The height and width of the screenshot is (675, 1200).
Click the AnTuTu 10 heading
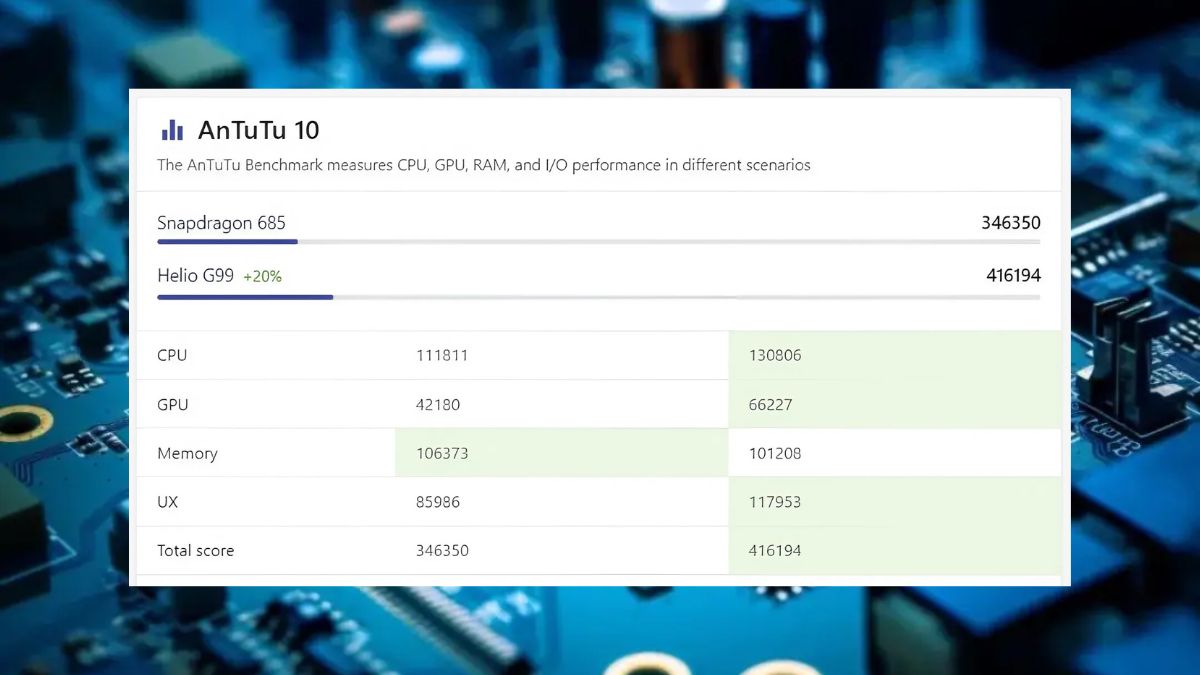point(259,130)
